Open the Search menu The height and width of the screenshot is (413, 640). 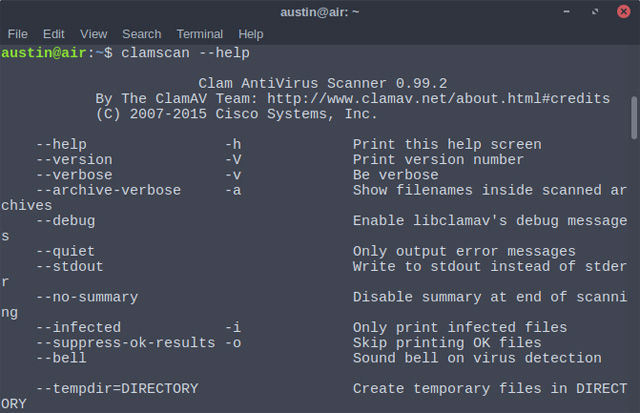coord(141,33)
